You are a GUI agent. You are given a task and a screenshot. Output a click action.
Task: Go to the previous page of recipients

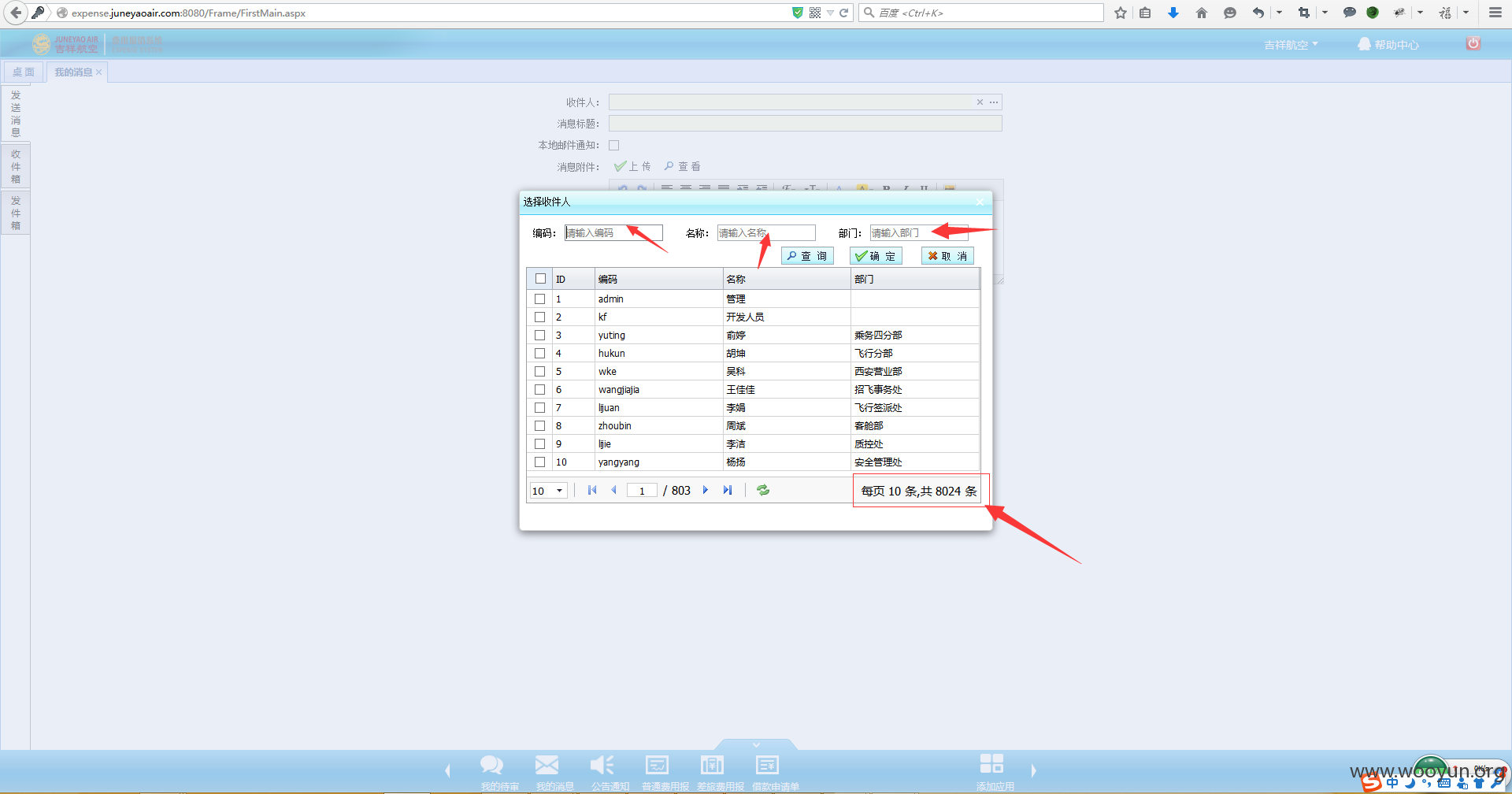[x=614, y=490]
